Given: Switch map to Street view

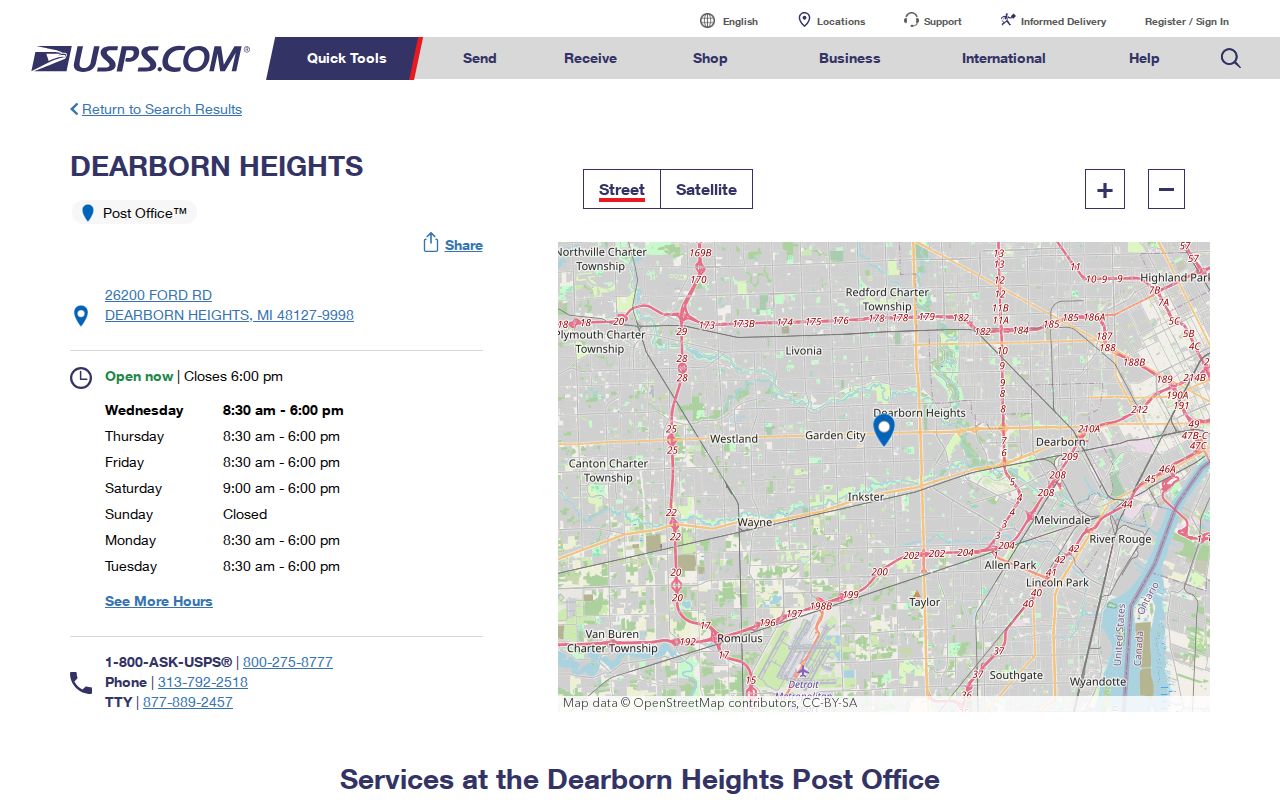Looking at the screenshot, I should tap(622, 189).
